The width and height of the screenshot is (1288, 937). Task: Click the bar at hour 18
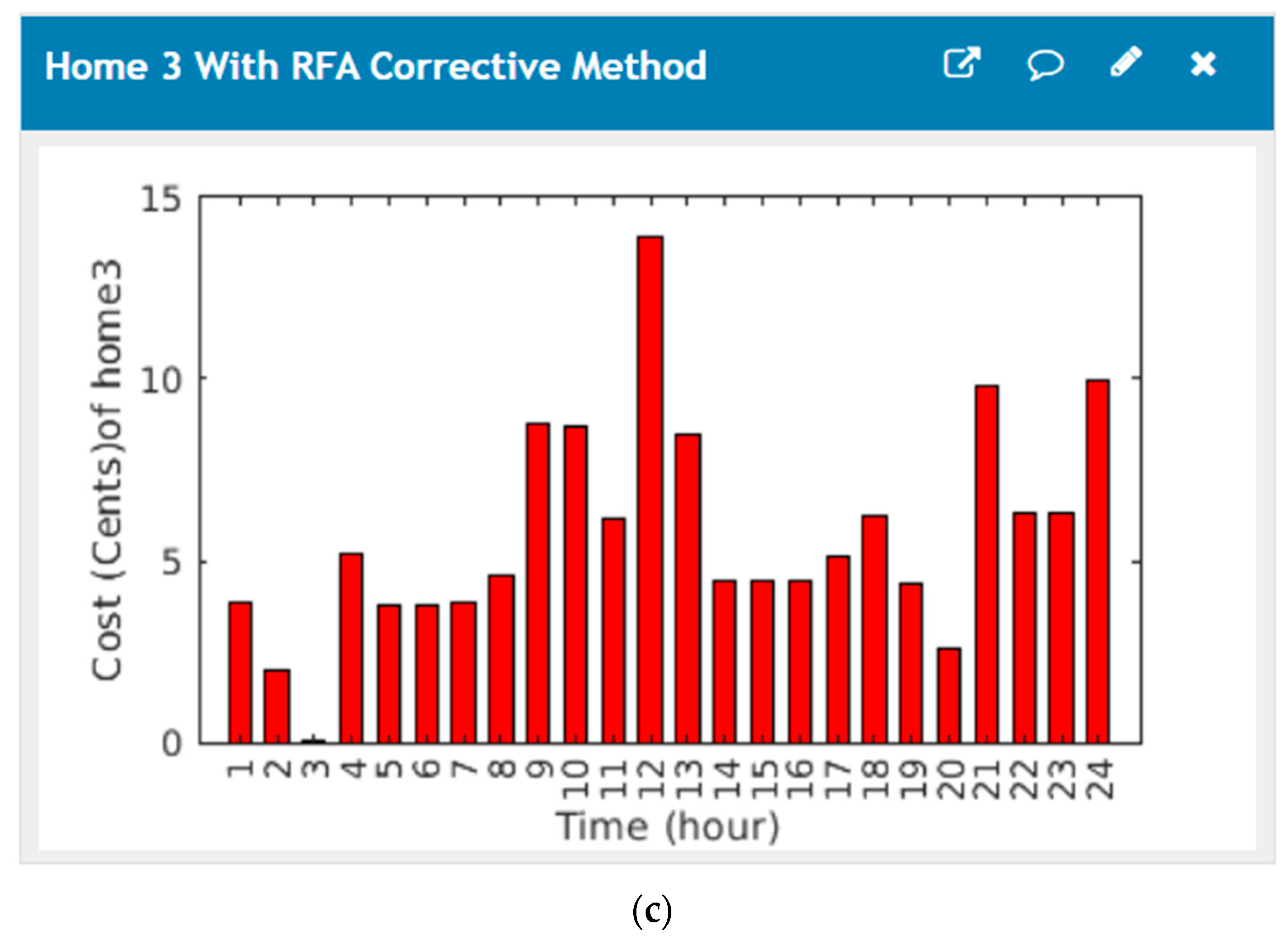[x=875, y=629]
